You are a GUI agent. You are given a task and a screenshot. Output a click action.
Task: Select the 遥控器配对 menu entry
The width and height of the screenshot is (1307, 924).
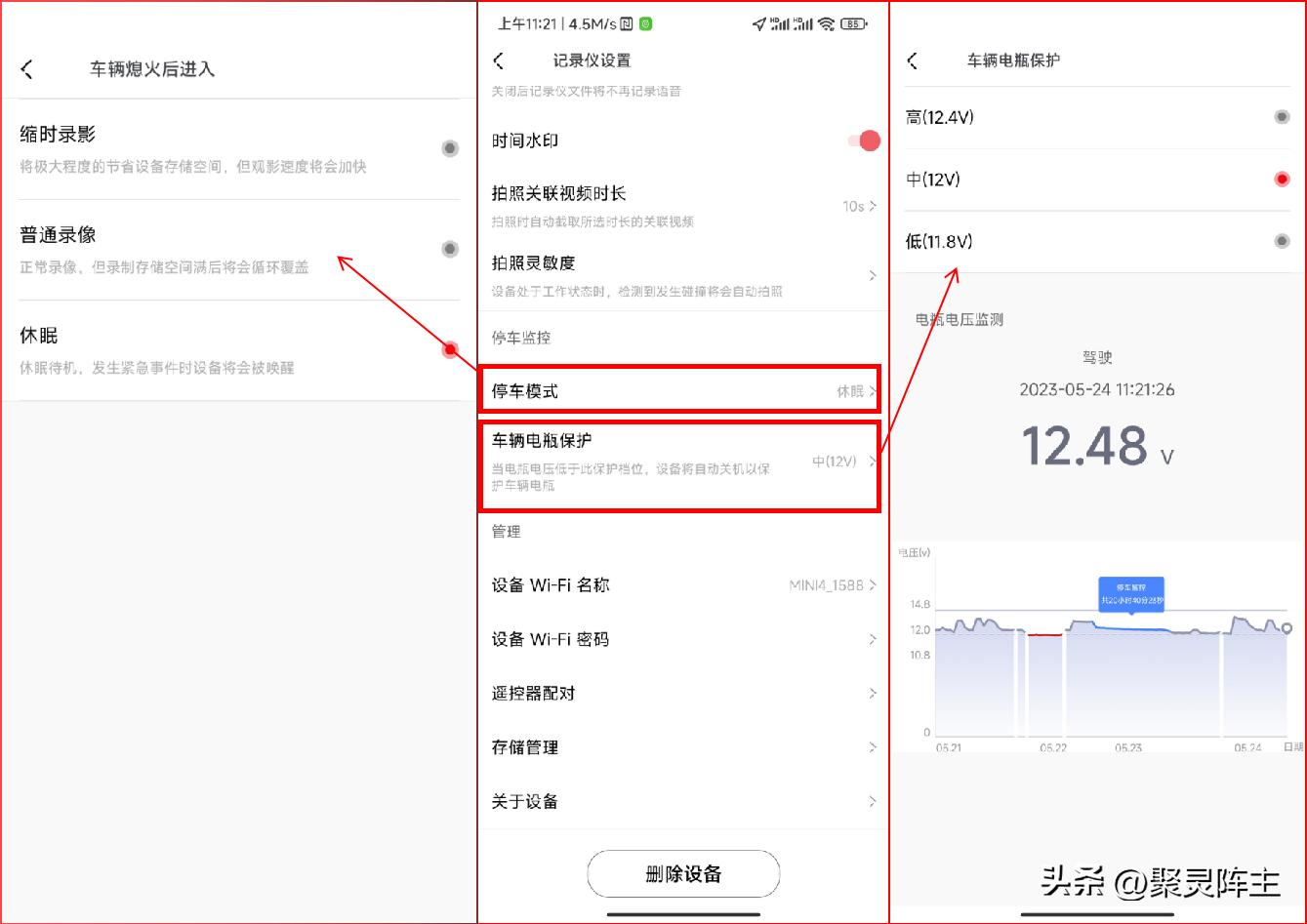[680, 693]
